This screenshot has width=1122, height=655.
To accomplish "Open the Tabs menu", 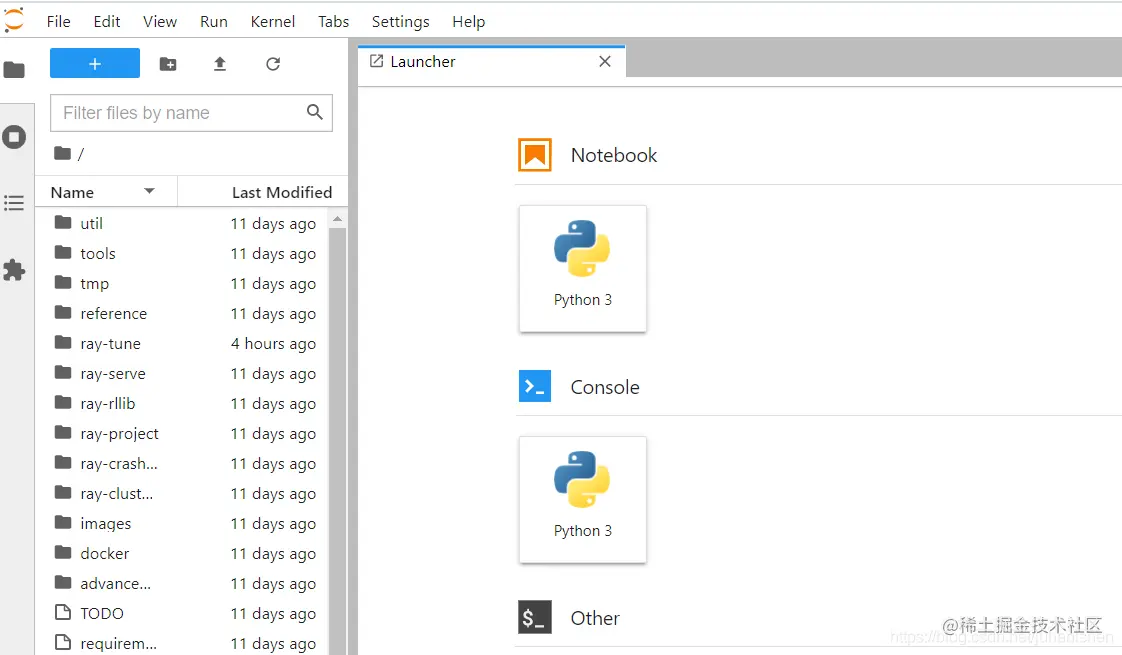I will coord(333,21).
